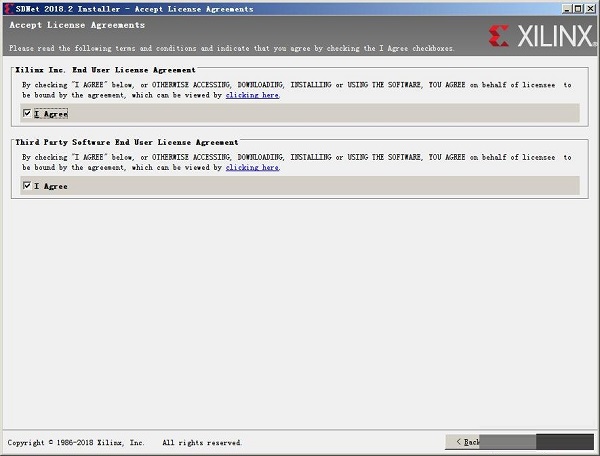Click the installer title bar icon
This screenshot has width=600, height=456.
pos(9,9)
